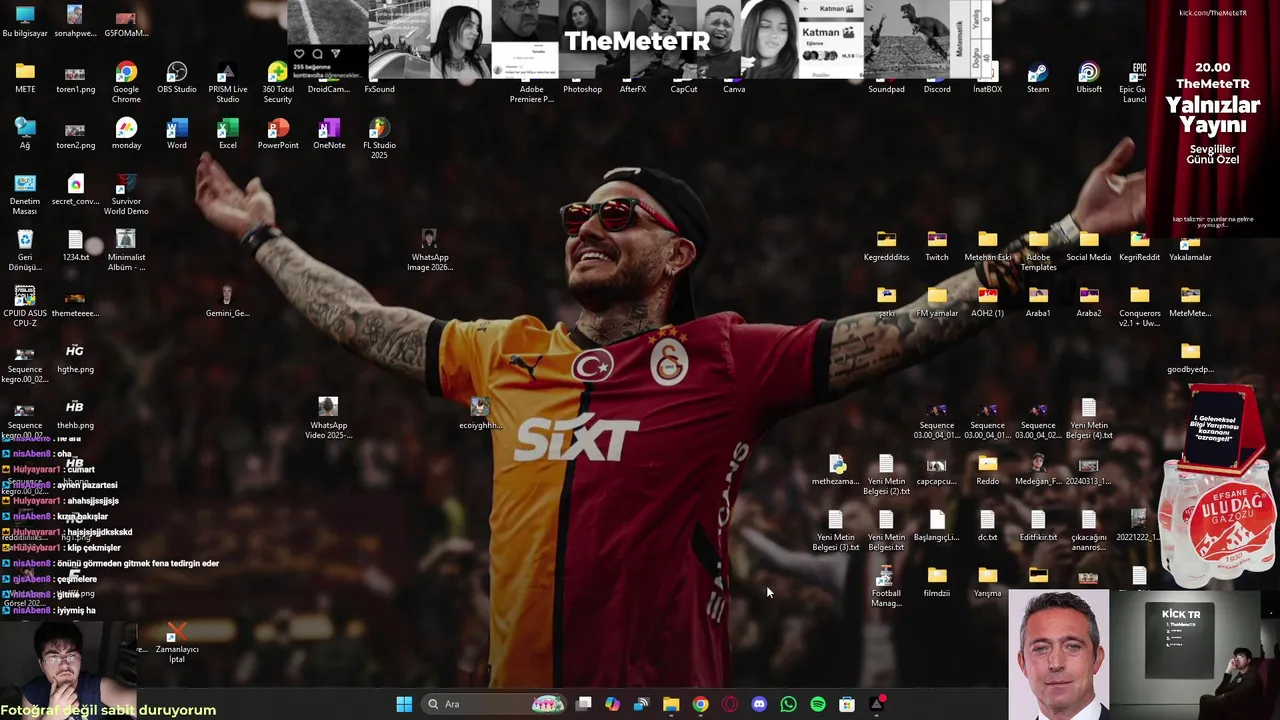The width and height of the screenshot is (1280, 720).
Task: Select WhatsApp Image 2026 file
Action: click(429, 250)
